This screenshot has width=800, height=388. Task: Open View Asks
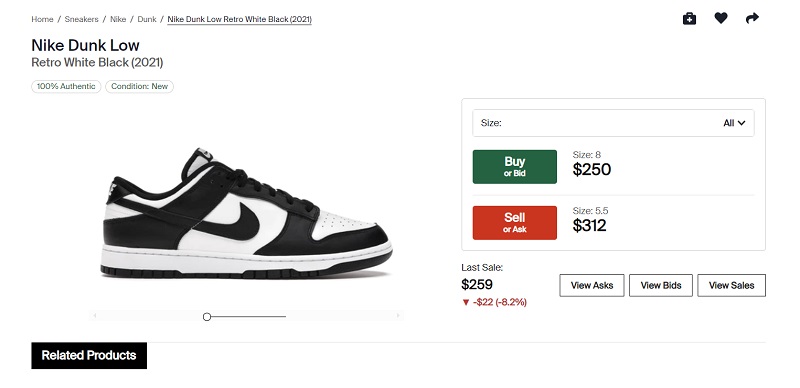pos(592,285)
